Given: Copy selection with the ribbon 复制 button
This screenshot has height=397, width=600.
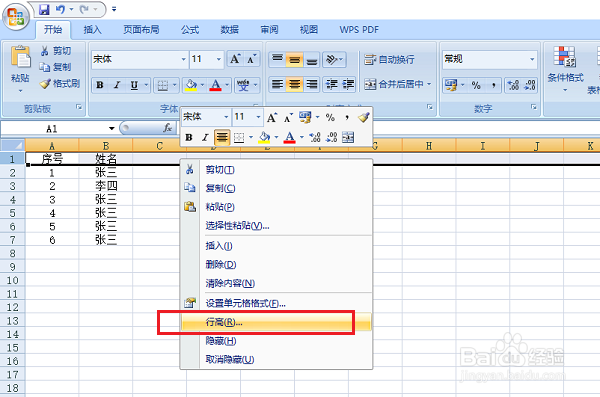Looking at the screenshot, I should coord(56,67).
